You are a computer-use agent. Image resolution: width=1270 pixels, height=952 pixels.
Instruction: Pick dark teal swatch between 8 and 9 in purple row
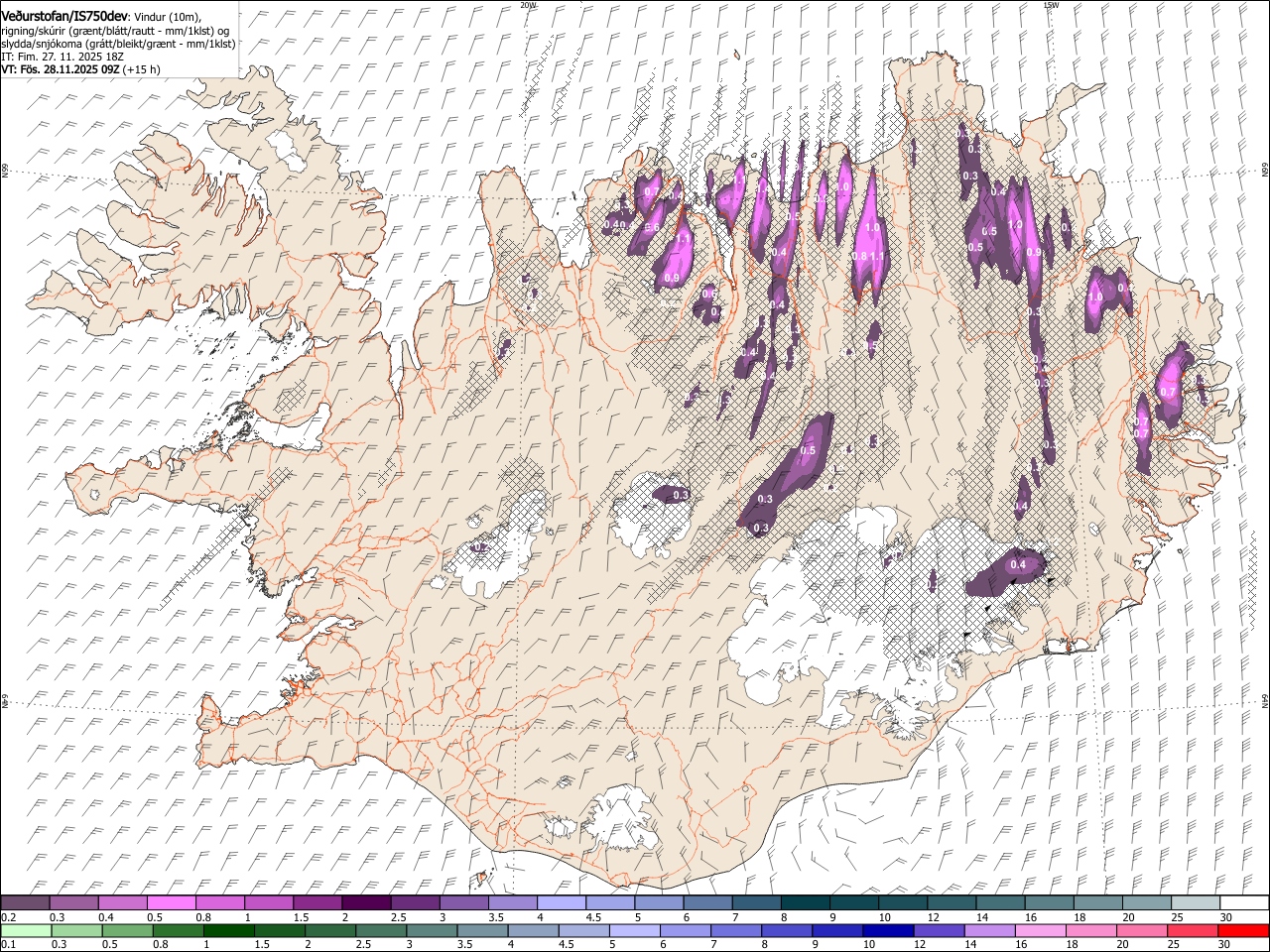(x=805, y=903)
